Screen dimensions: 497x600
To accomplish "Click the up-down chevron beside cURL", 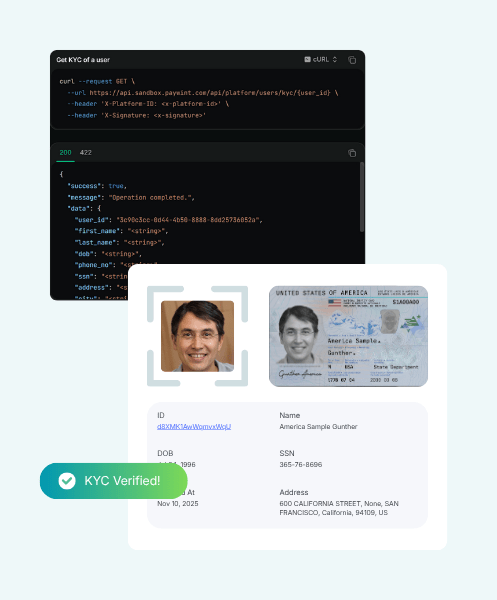I will click(335, 59).
